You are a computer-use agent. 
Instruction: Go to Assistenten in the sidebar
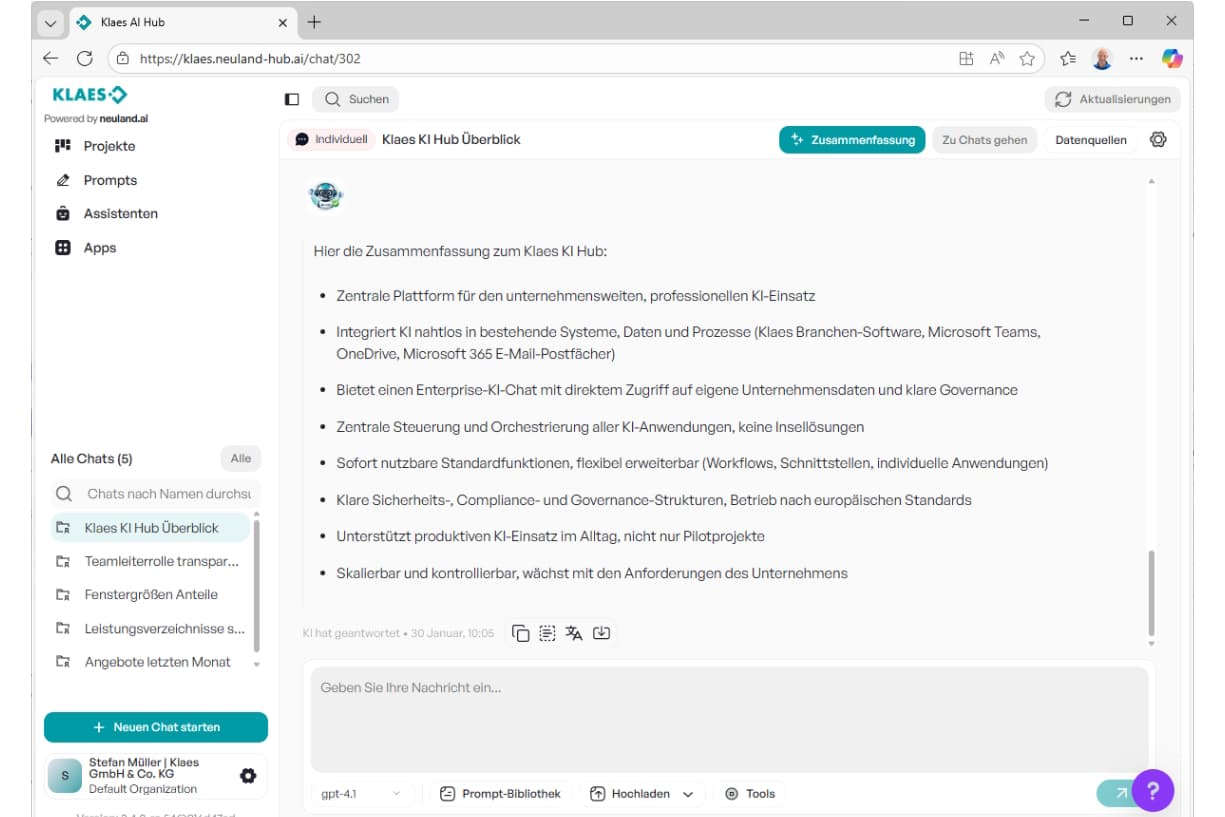click(120, 213)
